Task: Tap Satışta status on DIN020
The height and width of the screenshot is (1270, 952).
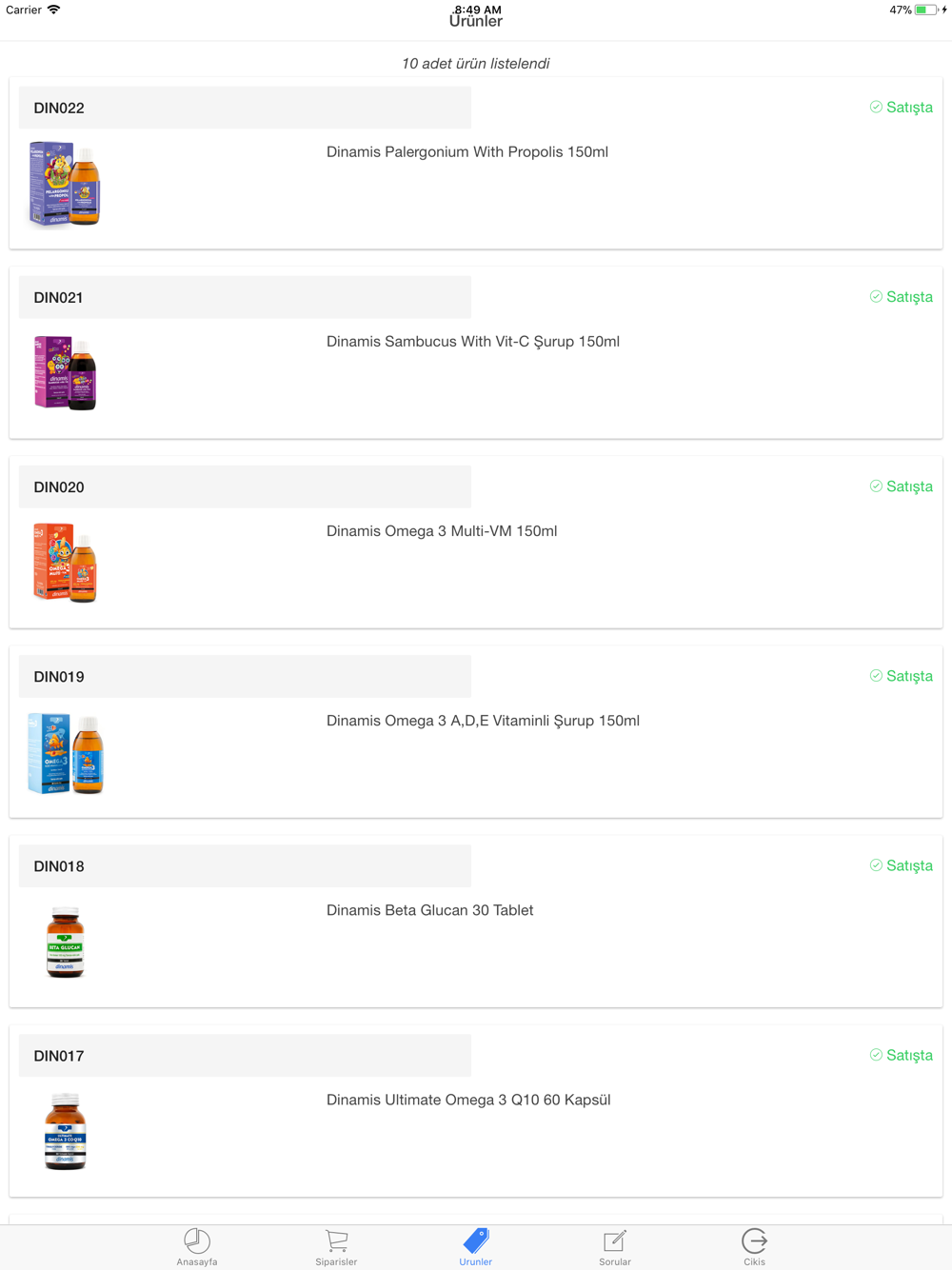Action: click(x=901, y=486)
